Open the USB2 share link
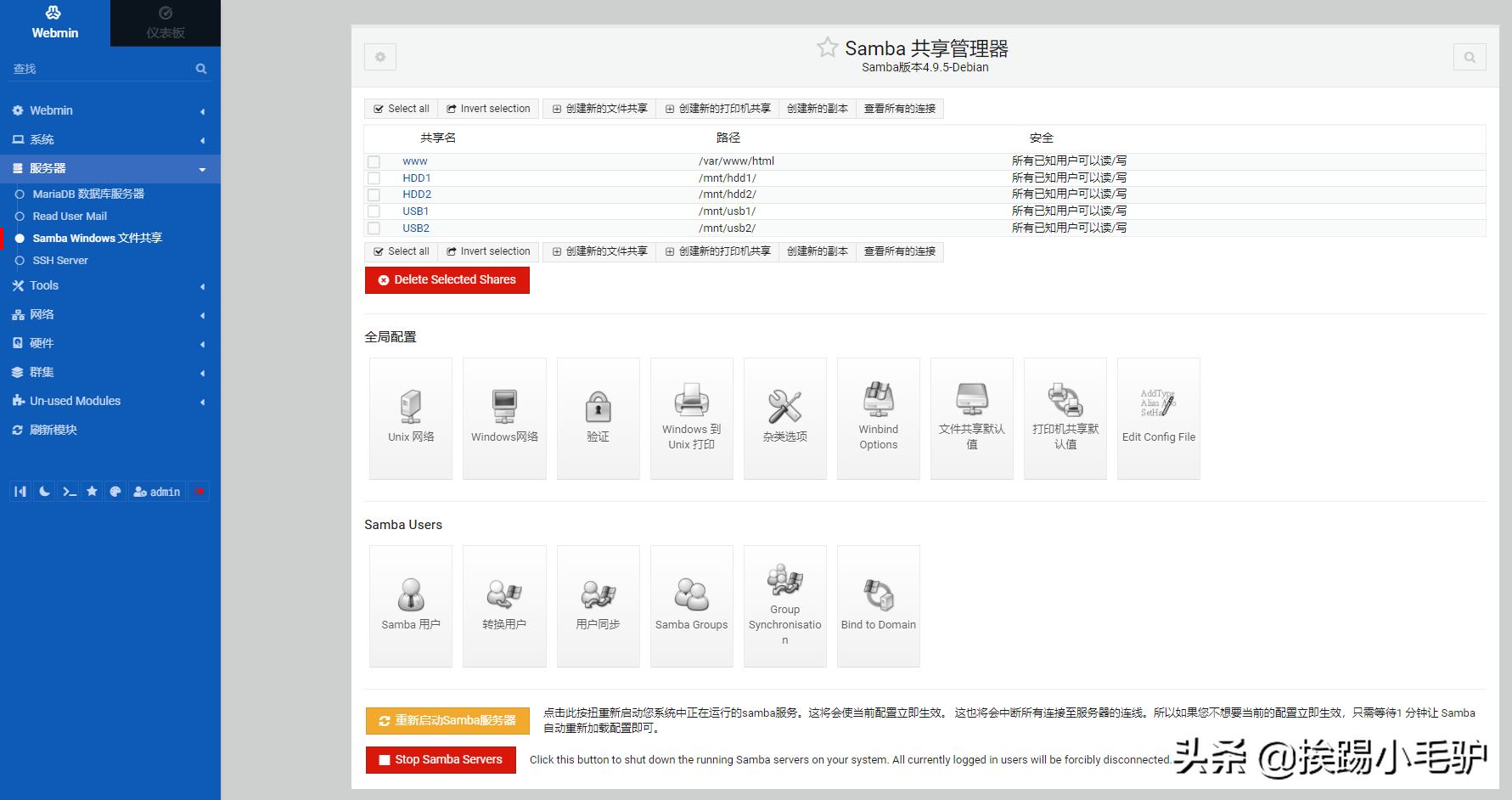 pyautogui.click(x=416, y=228)
